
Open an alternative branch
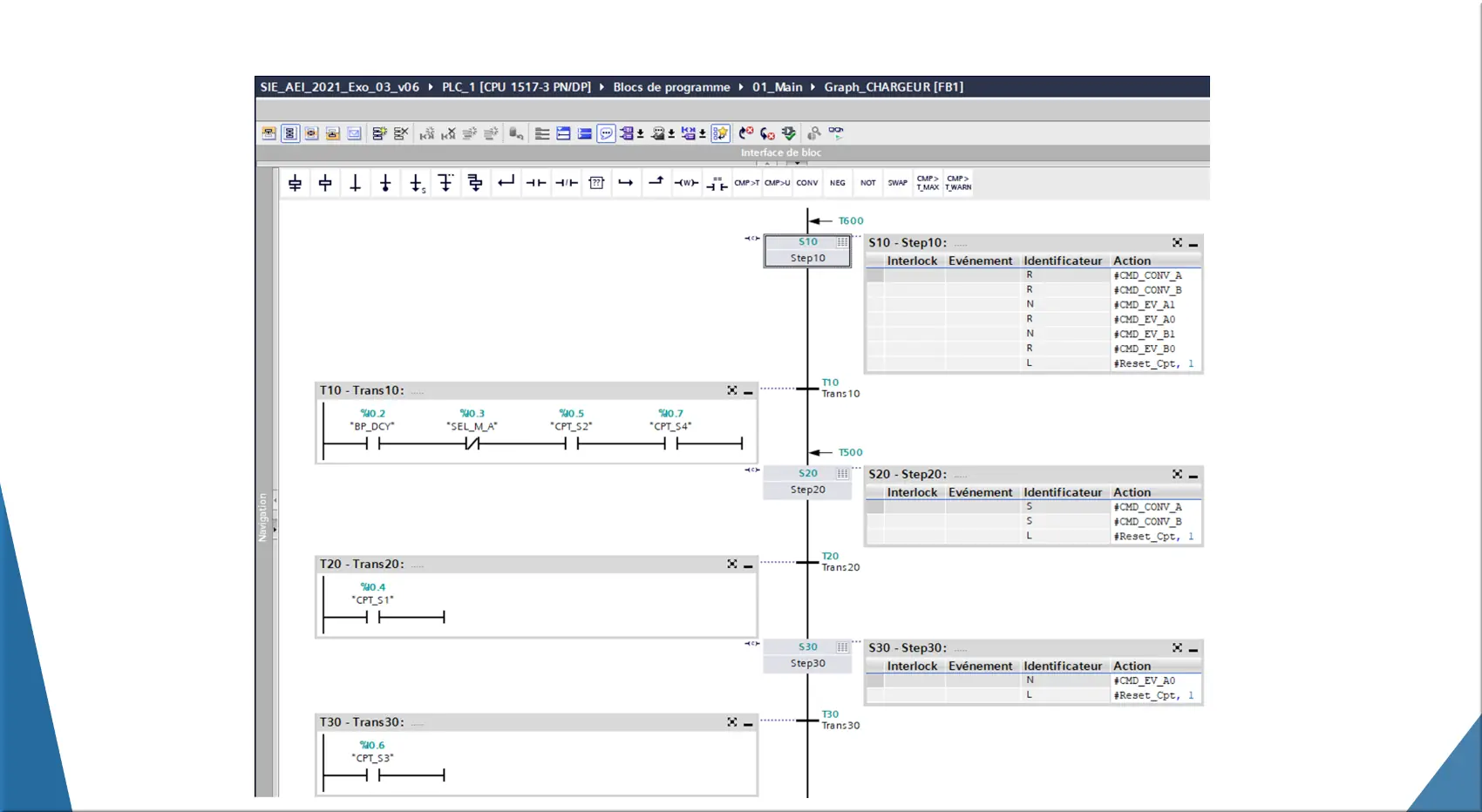(x=445, y=183)
